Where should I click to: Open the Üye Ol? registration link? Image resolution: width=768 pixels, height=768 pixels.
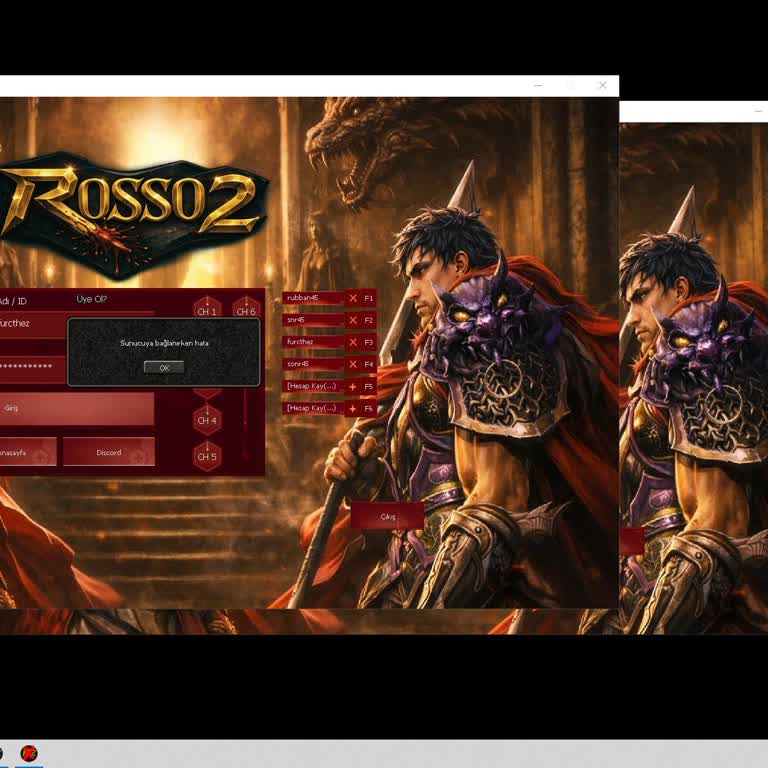click(92, 299)
